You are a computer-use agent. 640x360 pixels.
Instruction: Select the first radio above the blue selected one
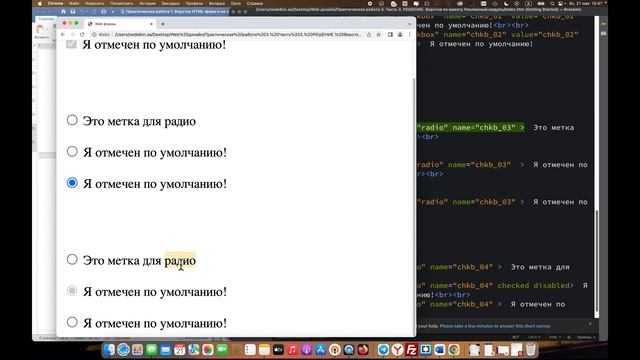click(72, 120)
